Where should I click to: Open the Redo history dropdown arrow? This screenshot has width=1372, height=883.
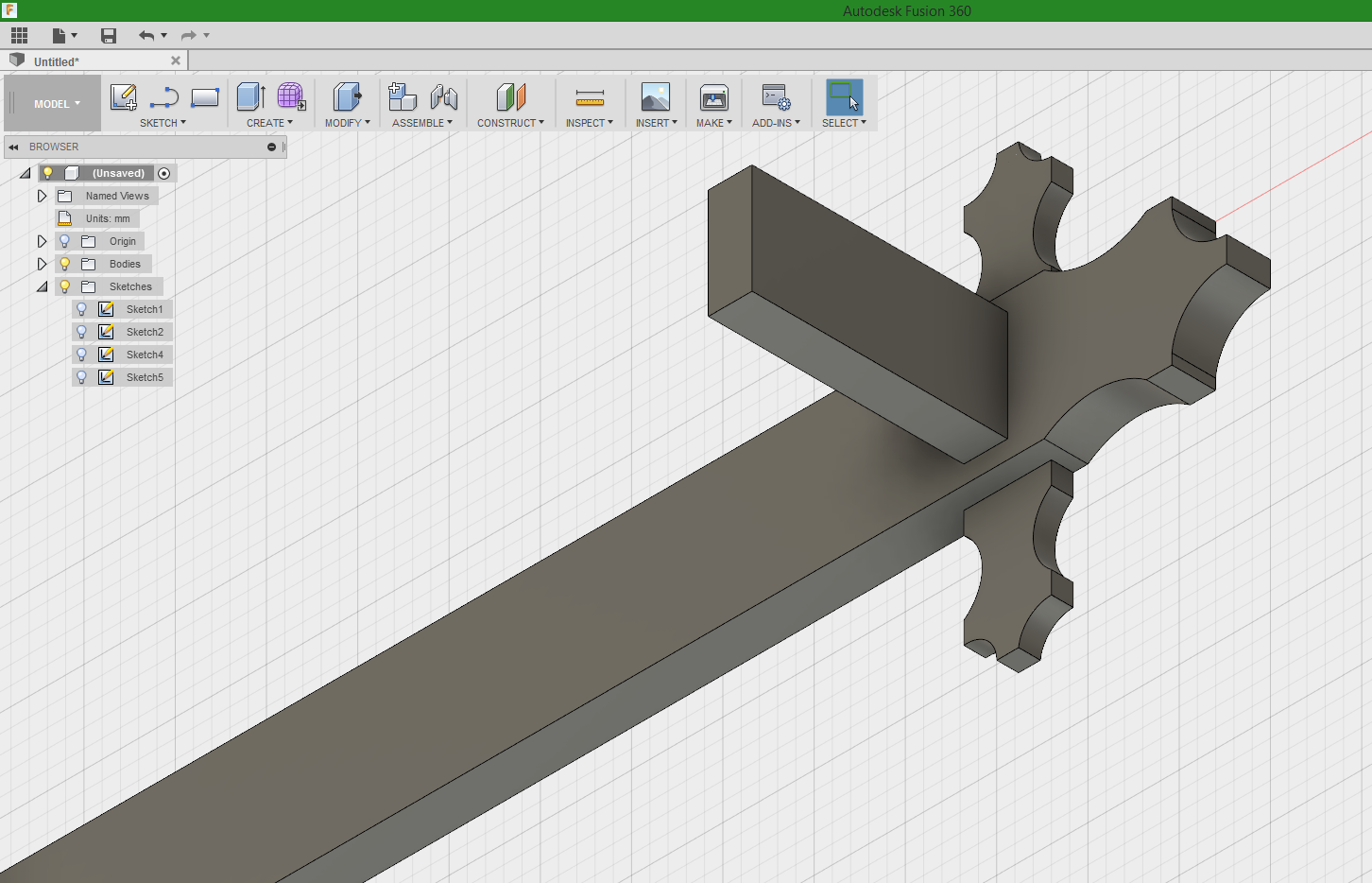pyautogui.click(x=206, y=36)
